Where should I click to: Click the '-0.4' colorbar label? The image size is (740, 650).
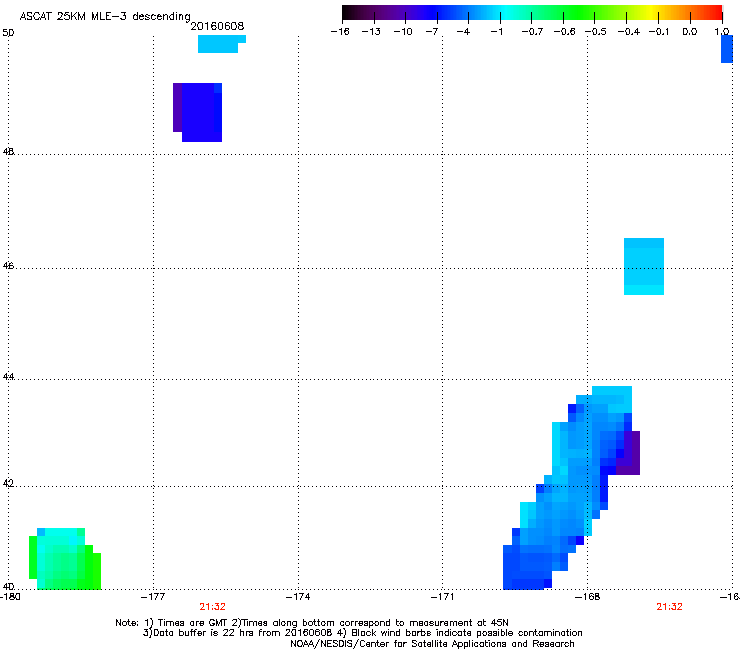click(629, 32)
